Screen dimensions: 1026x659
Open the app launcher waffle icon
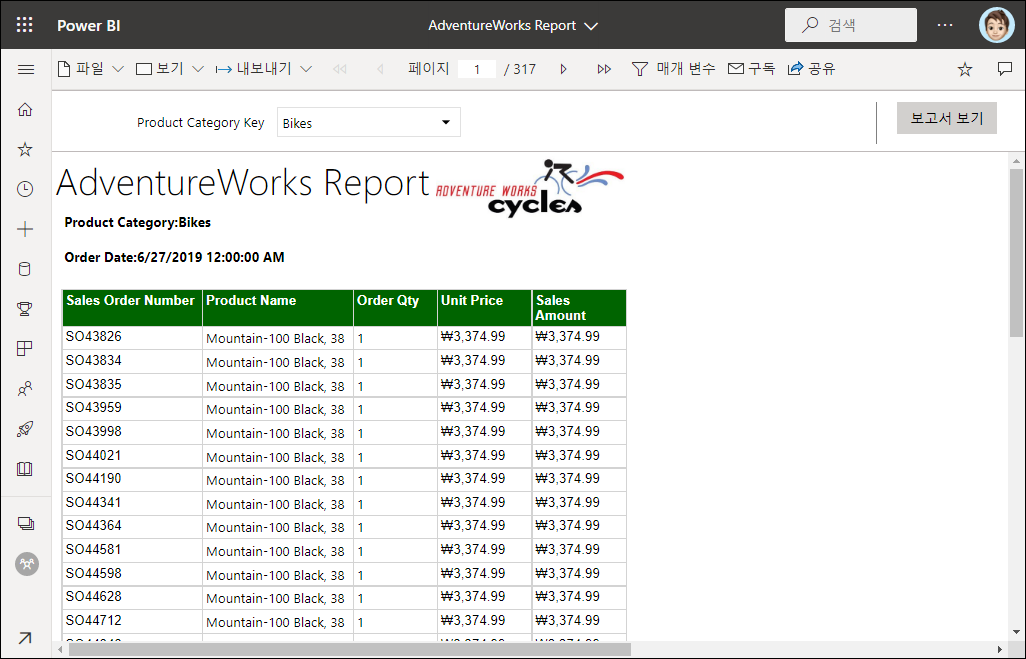coord(24,25)
